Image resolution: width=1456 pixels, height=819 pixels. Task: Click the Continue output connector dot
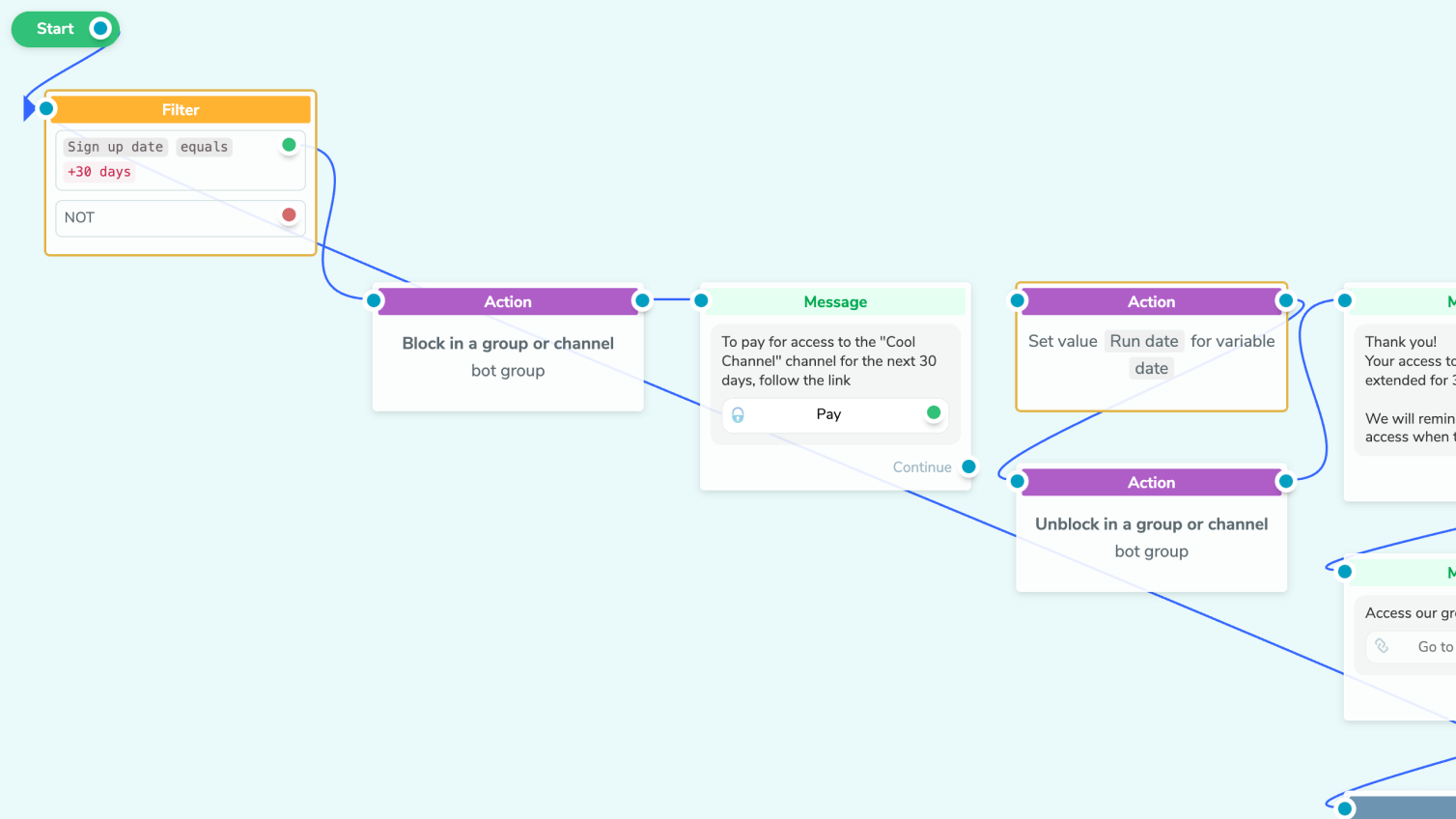tap(969, 466)
